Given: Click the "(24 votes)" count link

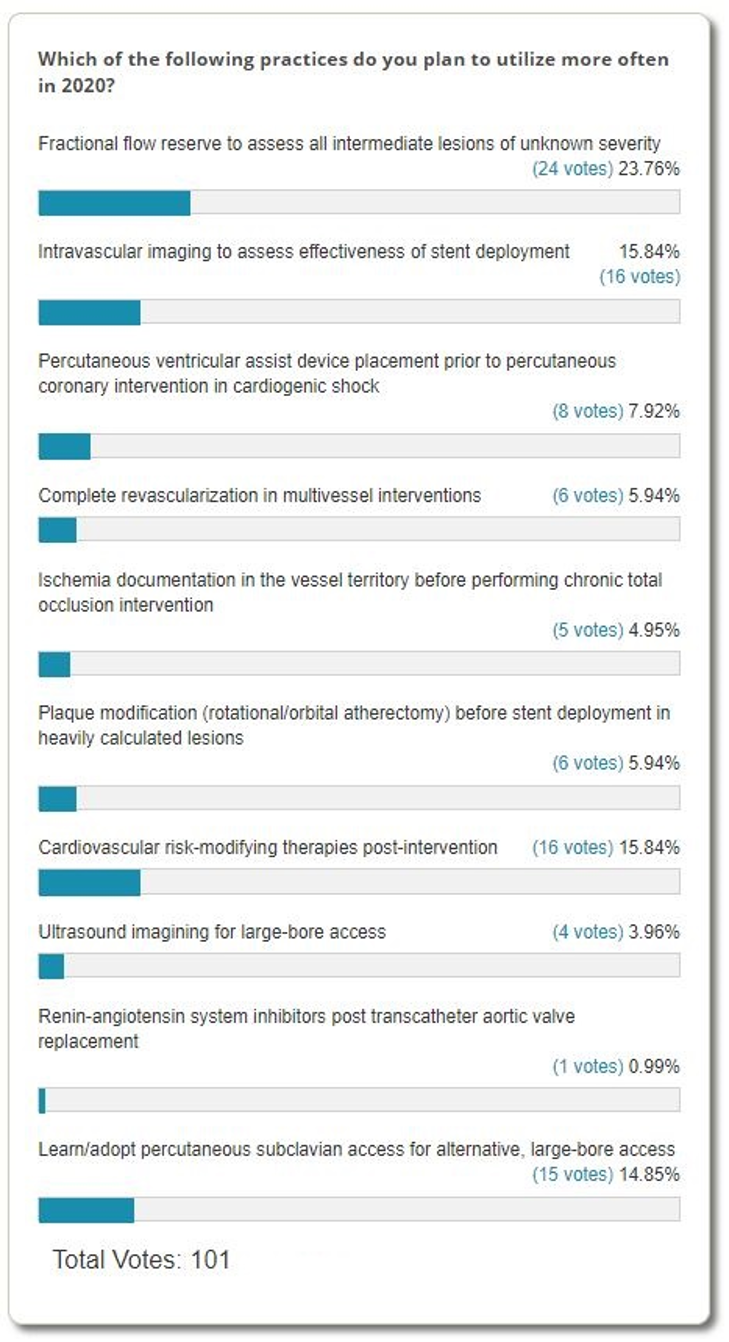Looking at the screenshot, I should pyautogui.click(x=572, y=169).
